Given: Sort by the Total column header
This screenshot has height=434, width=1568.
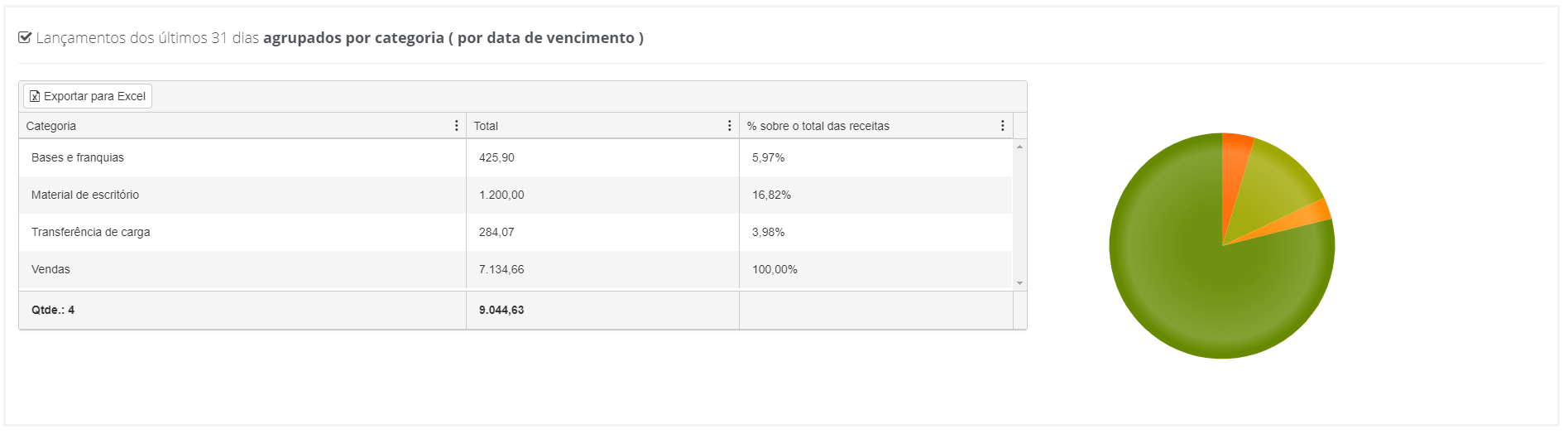Looking at the screenshot, I should [486, 126].
